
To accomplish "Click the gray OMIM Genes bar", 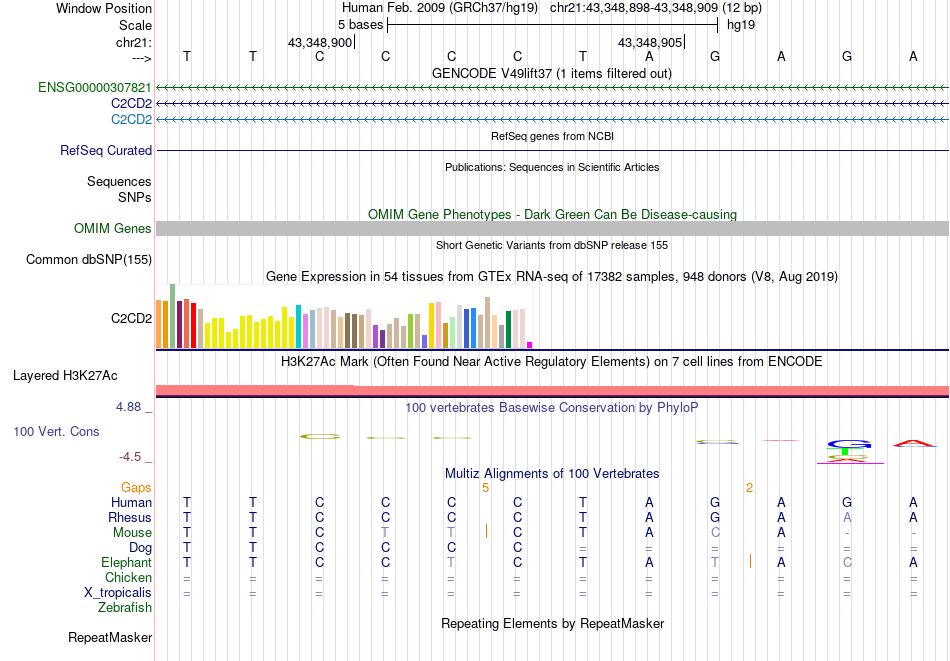I will (x=552, y=228).
